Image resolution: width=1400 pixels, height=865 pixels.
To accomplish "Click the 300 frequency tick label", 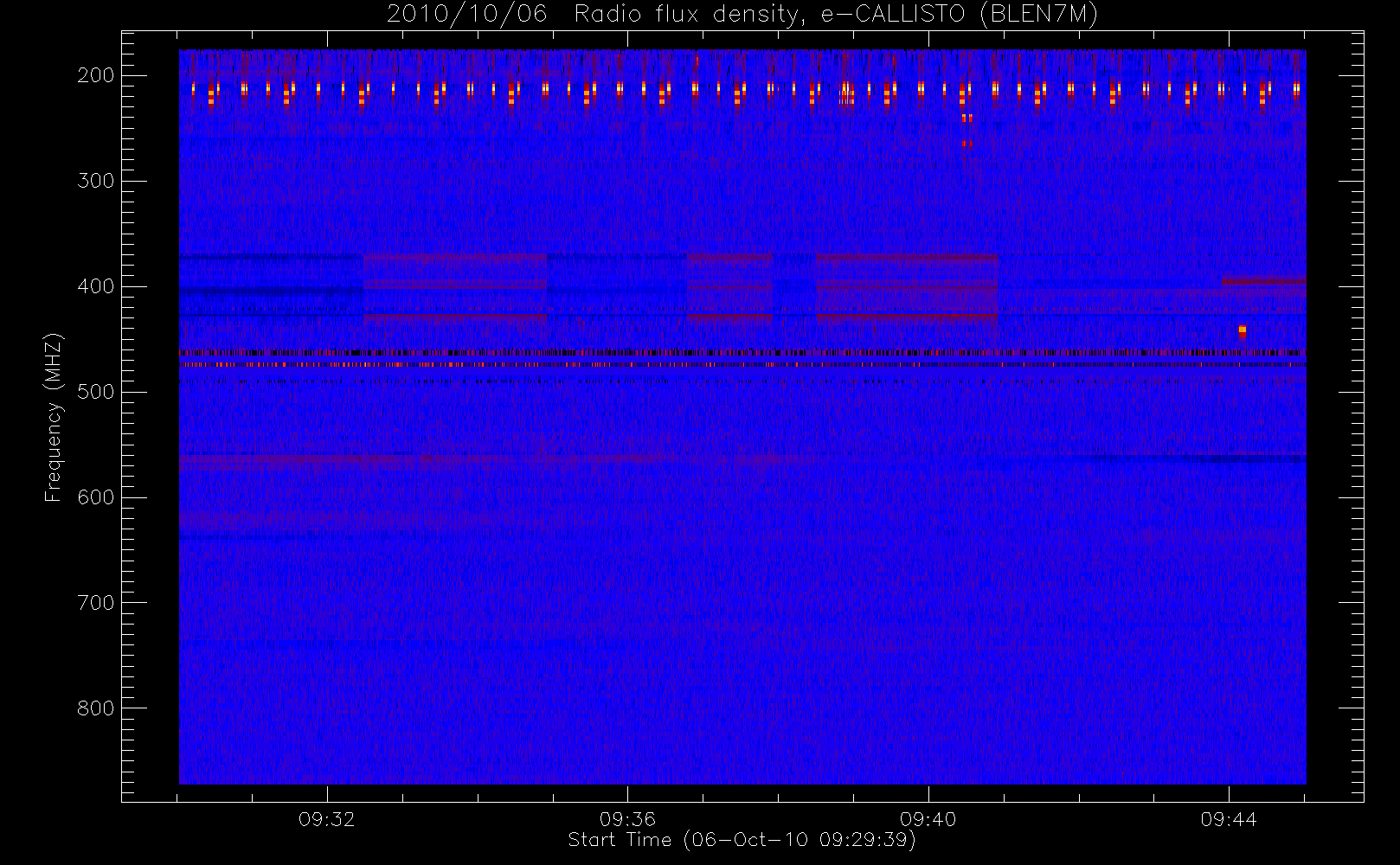I will 96,181.
